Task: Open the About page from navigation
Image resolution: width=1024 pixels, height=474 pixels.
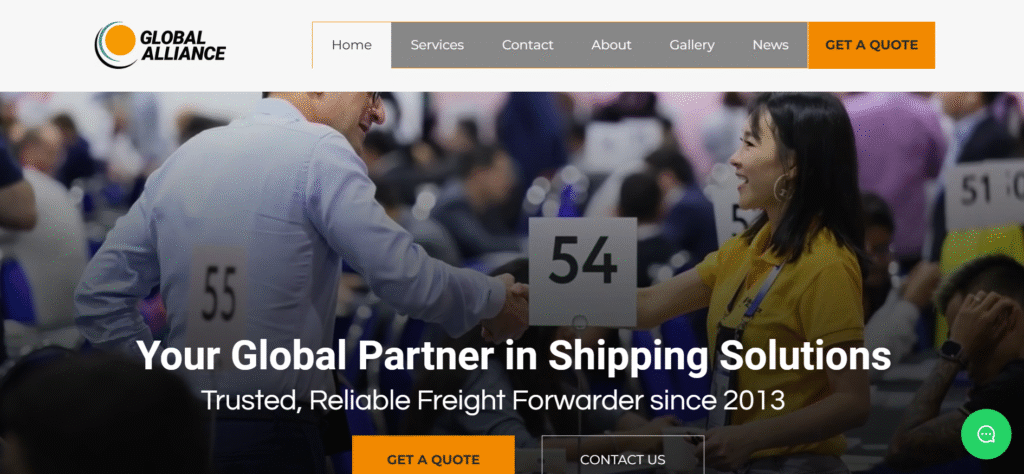Action: pyautogui.click(x=611, y=45)
